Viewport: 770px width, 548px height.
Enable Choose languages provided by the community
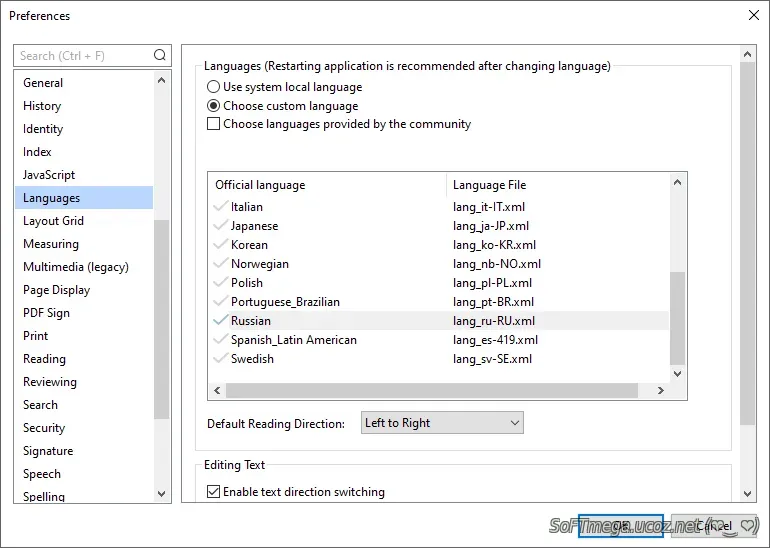click(x=214, y=124)
